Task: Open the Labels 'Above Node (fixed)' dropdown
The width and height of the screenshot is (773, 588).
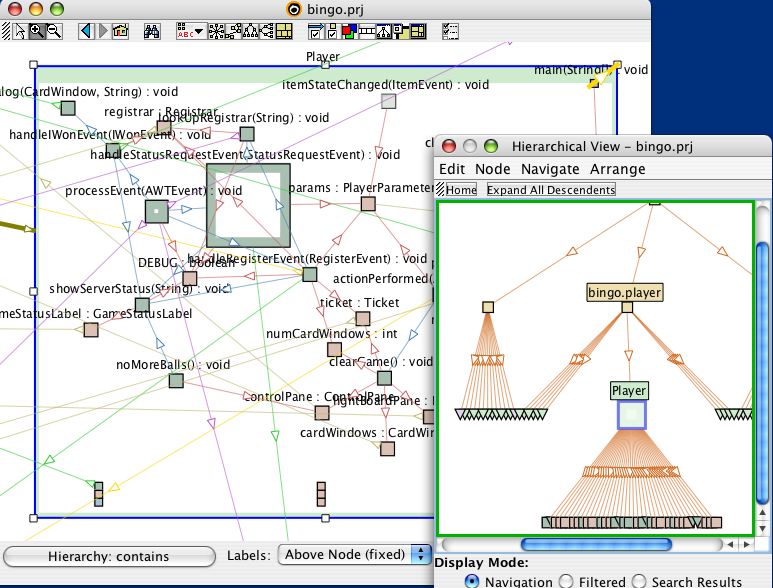Action: pos(354,555)
